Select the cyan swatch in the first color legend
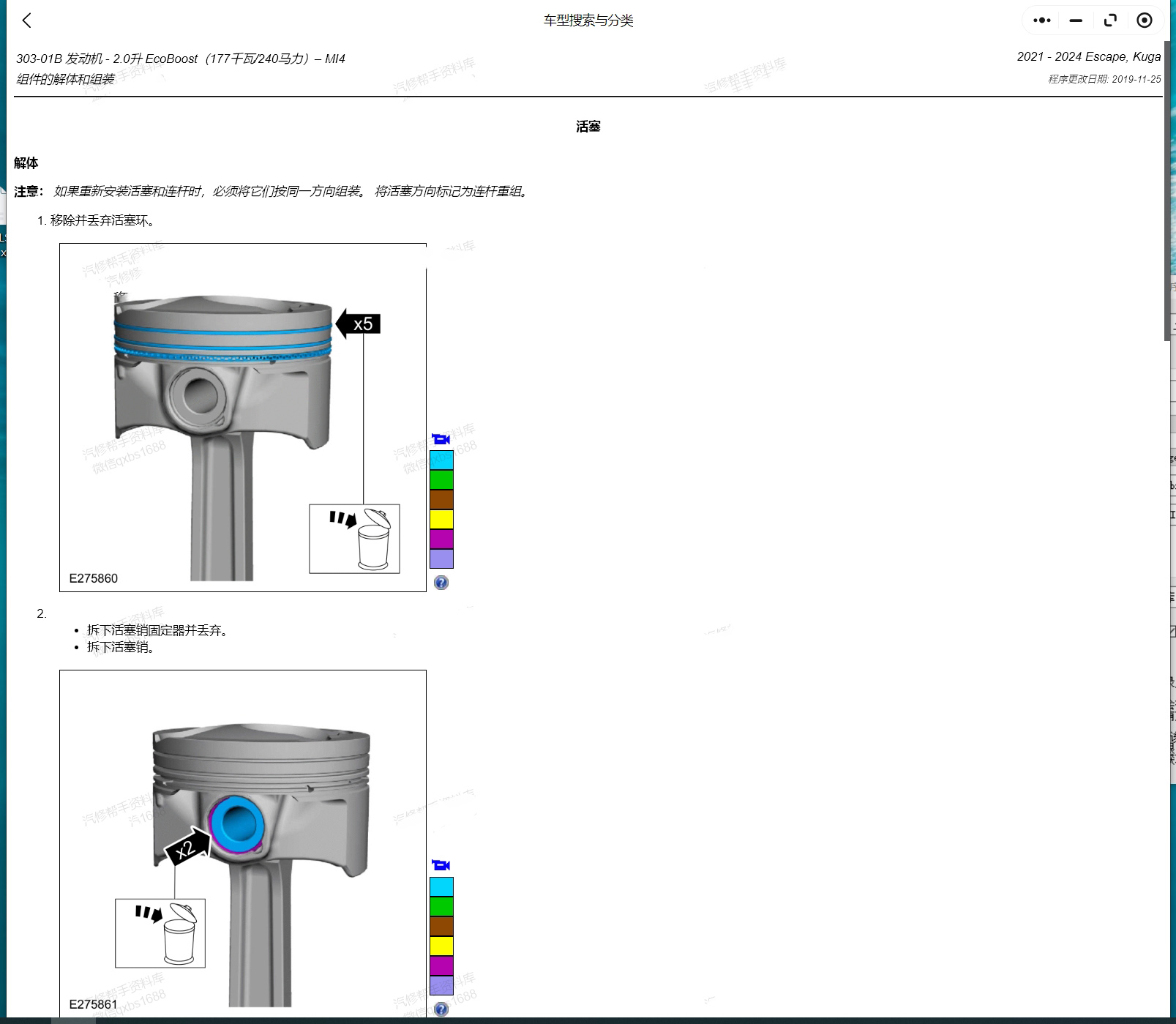The height and width of the screenshot is (1024, 1176). pos(441,459)
